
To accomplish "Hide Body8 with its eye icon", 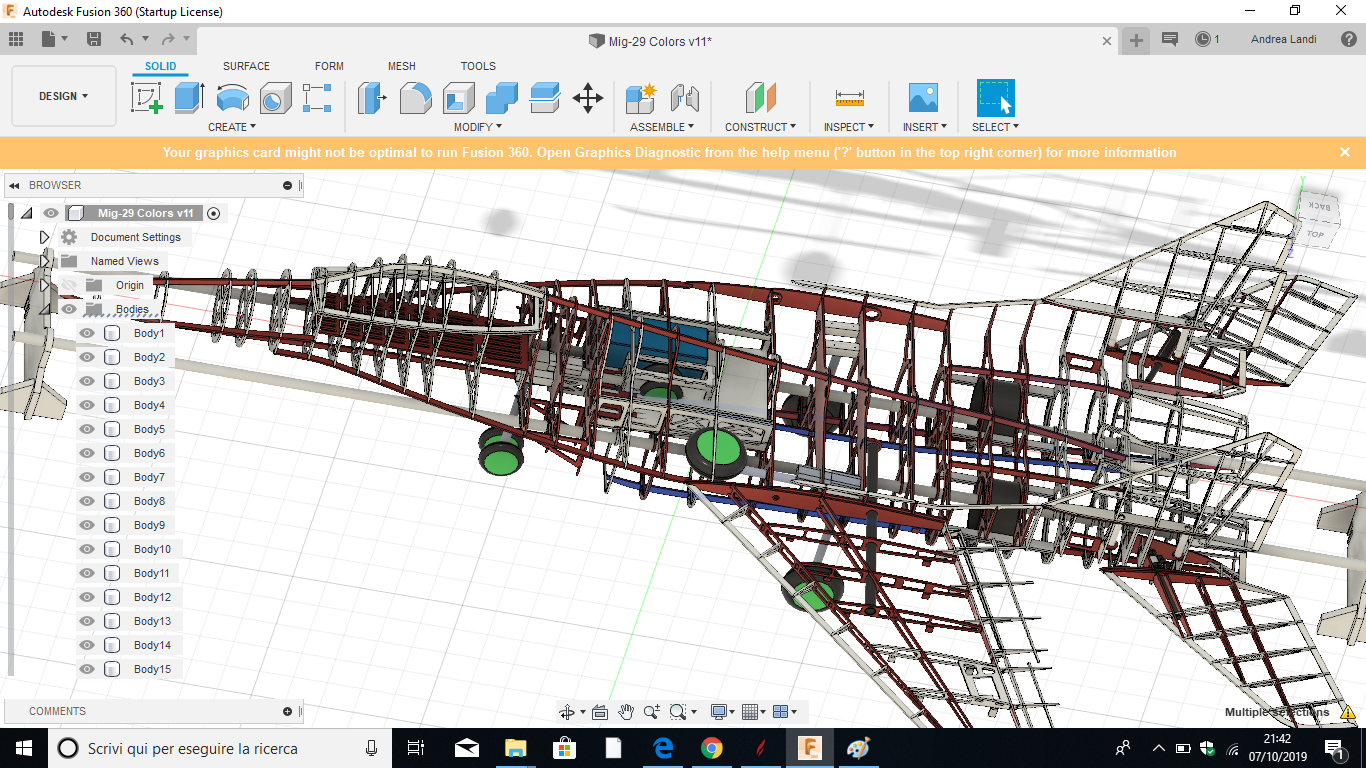I will [87, 501].
